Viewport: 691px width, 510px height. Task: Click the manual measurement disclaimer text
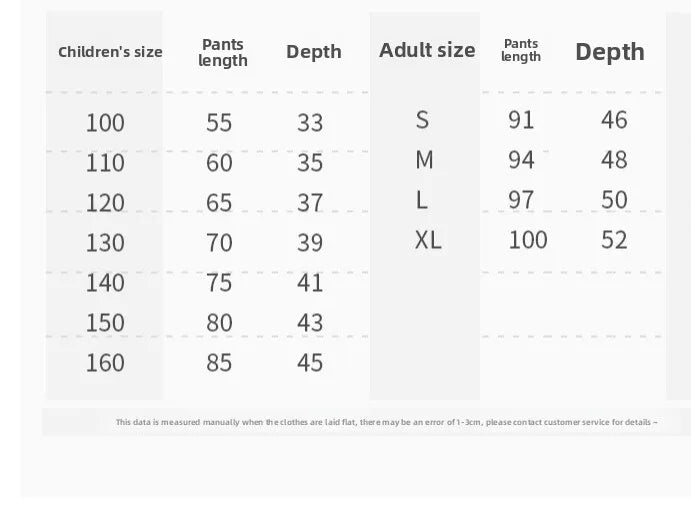point(386,422)
